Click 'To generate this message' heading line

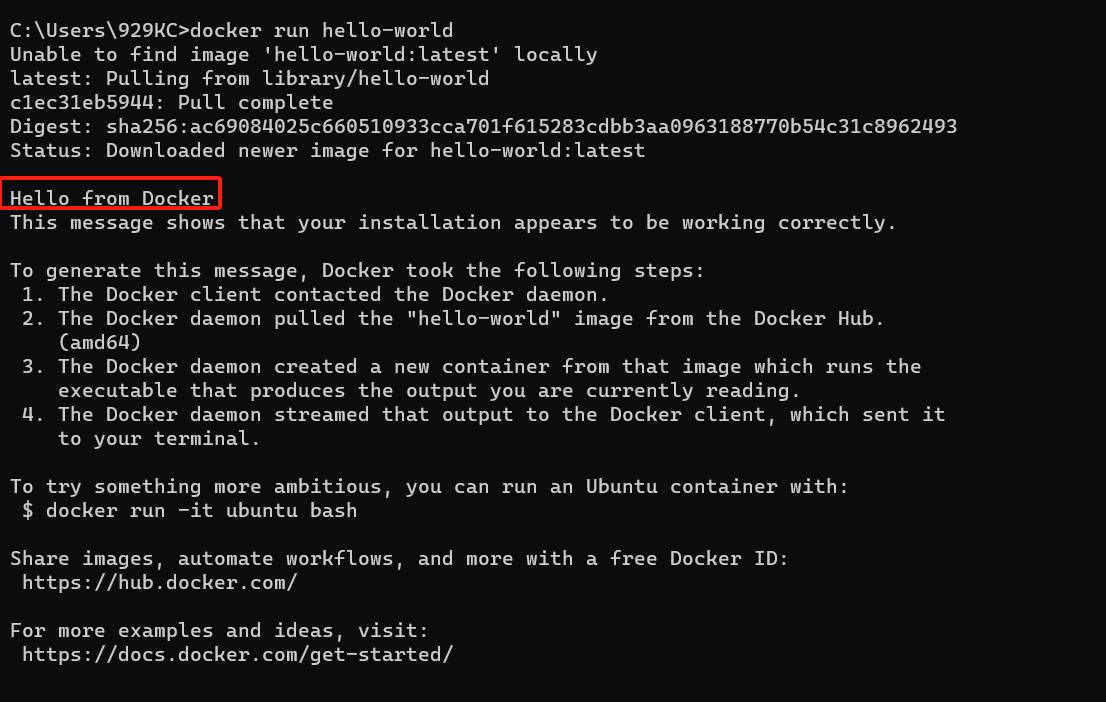(x=357, y=271)
